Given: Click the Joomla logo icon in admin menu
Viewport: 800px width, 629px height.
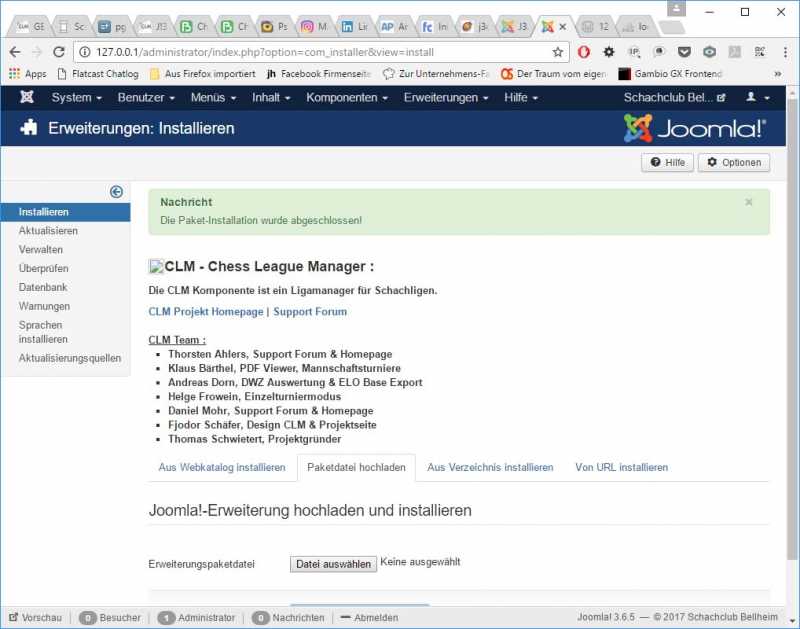Looking at the screenshot, I should click(26, 97).
